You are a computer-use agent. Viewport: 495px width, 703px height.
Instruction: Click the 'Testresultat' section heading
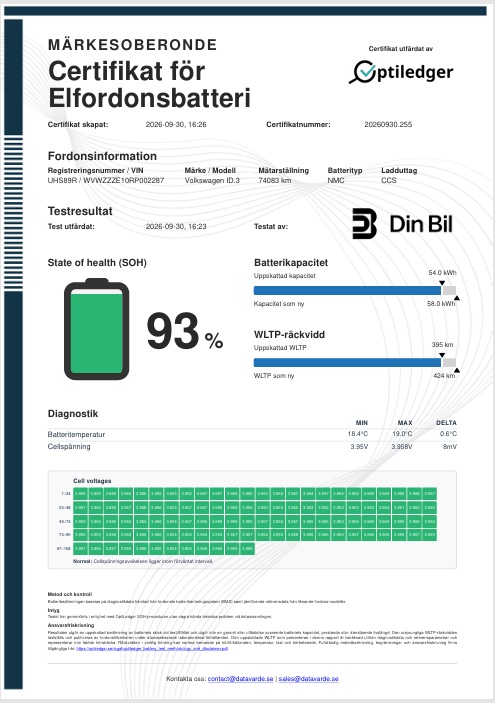pos(80,211)
